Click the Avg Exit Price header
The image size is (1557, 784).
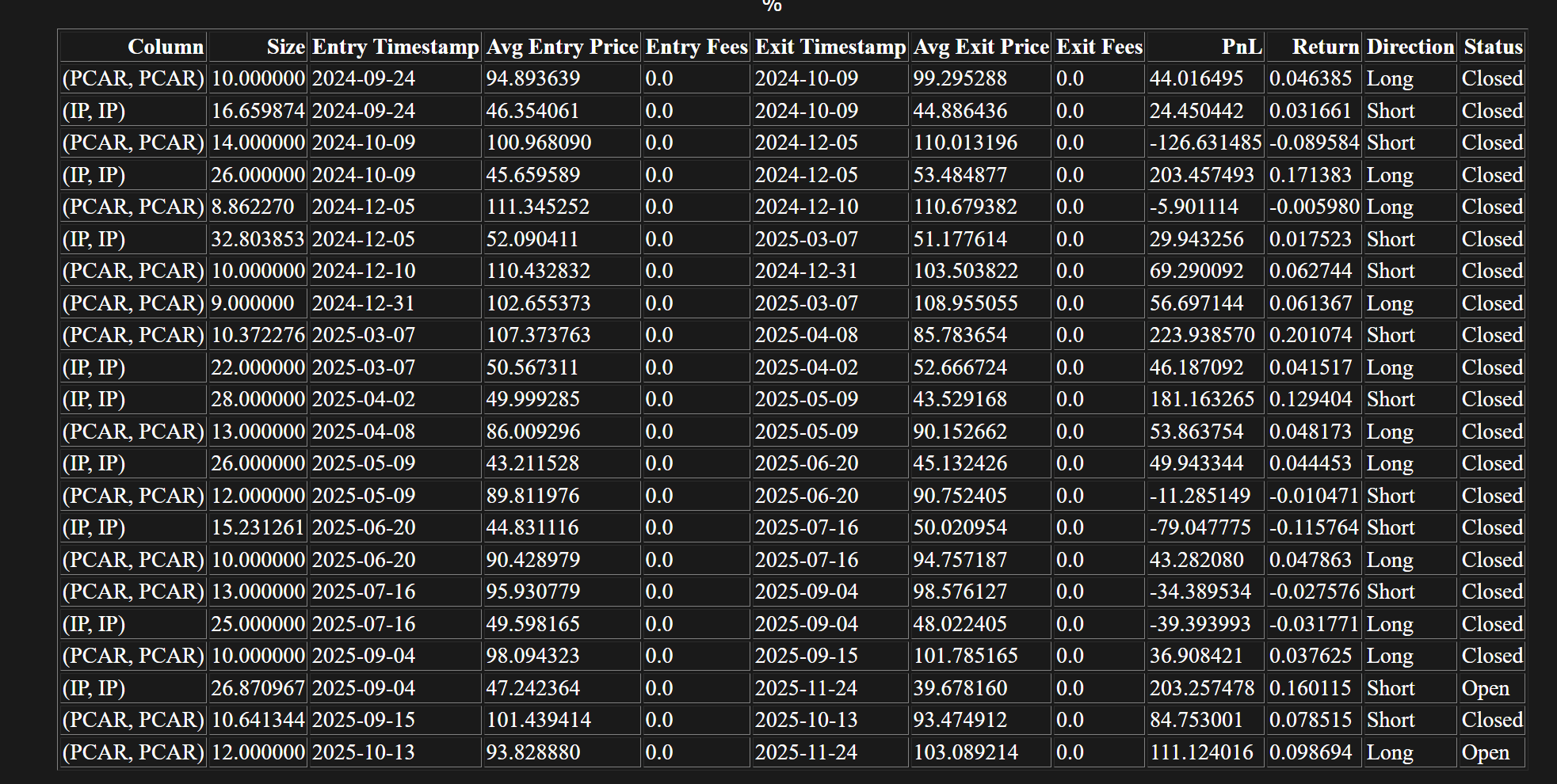(x=980, y=47)
